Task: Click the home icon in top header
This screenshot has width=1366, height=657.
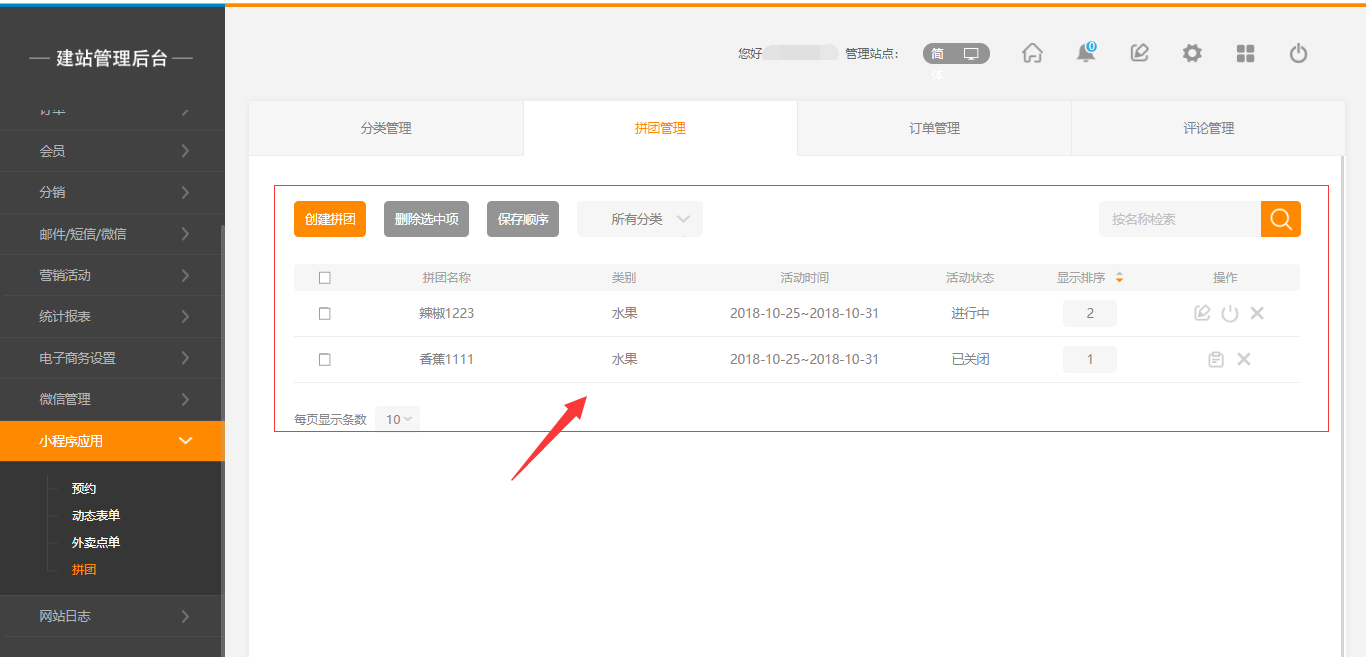Action: [1032, 54]
